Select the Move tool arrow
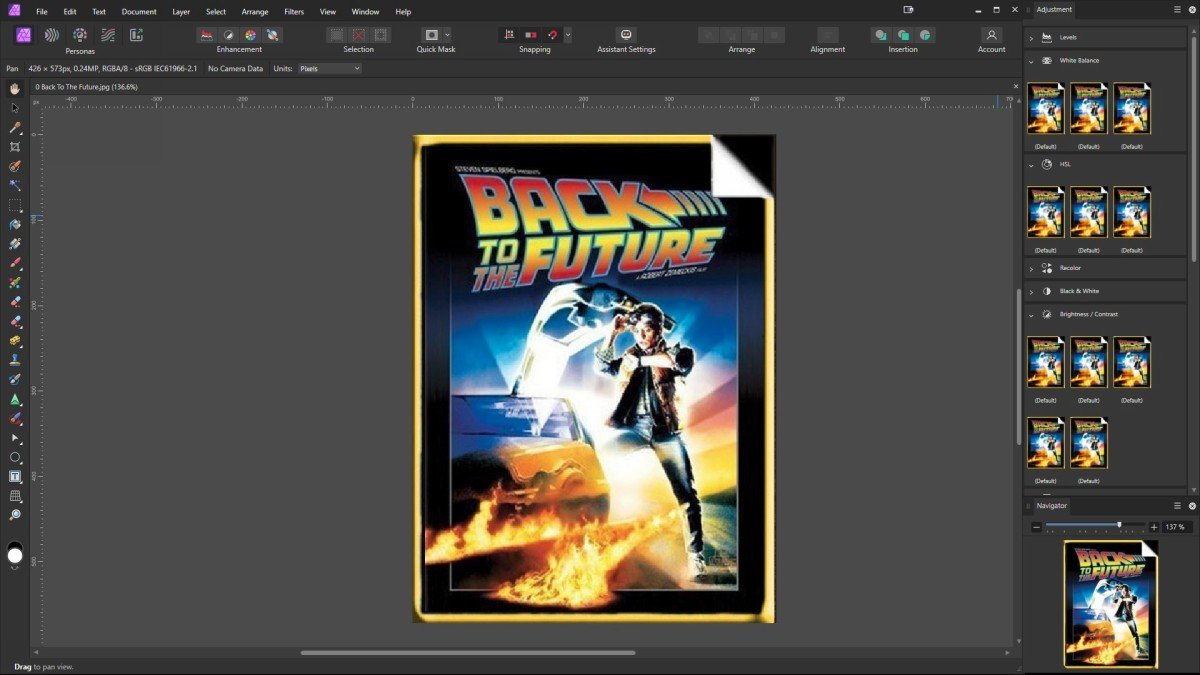The height and width of the screenshot is (675, 1200). tap(15, 108)
